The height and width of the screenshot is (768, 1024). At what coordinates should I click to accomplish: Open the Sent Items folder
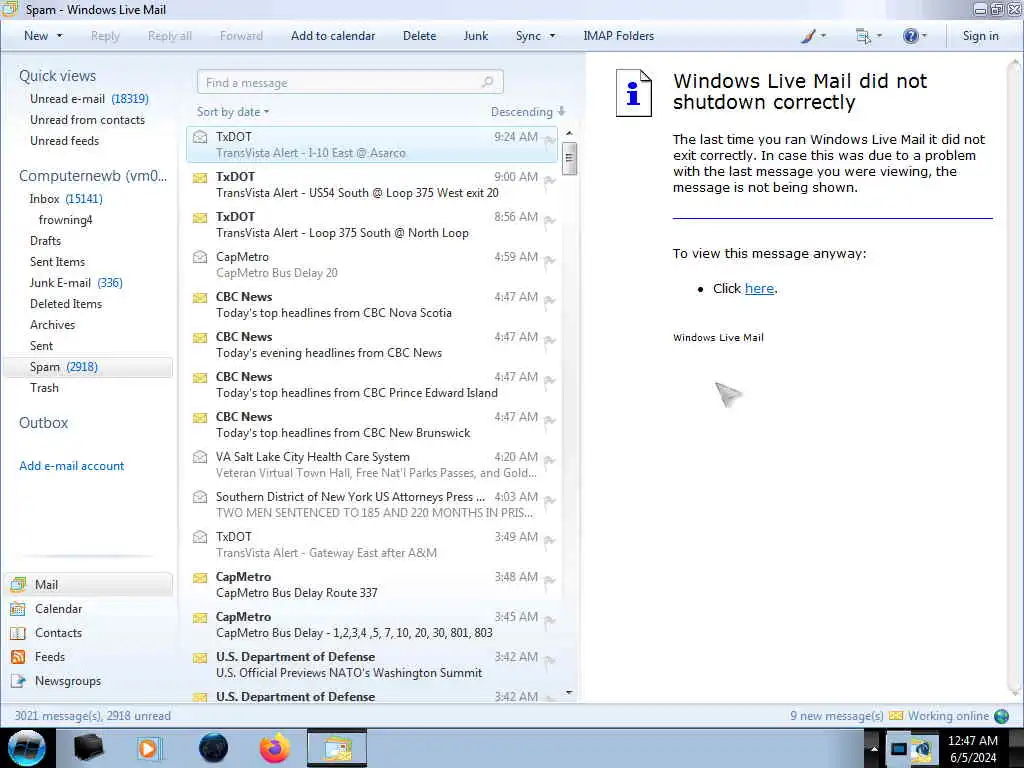tap(57, 261)
